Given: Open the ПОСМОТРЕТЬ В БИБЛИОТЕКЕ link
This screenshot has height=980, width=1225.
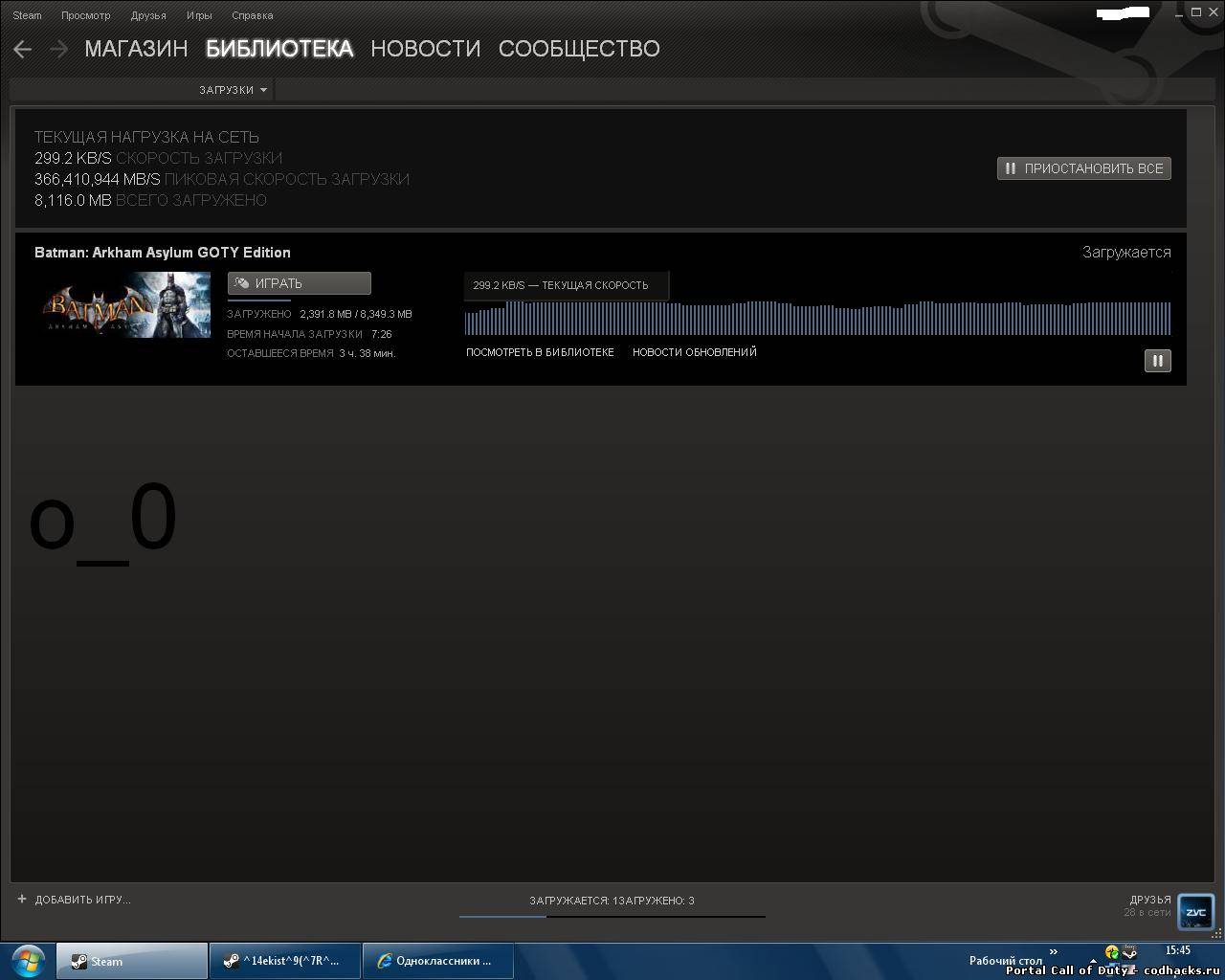Looking at the screenshot, I should [x=540, y=352].
